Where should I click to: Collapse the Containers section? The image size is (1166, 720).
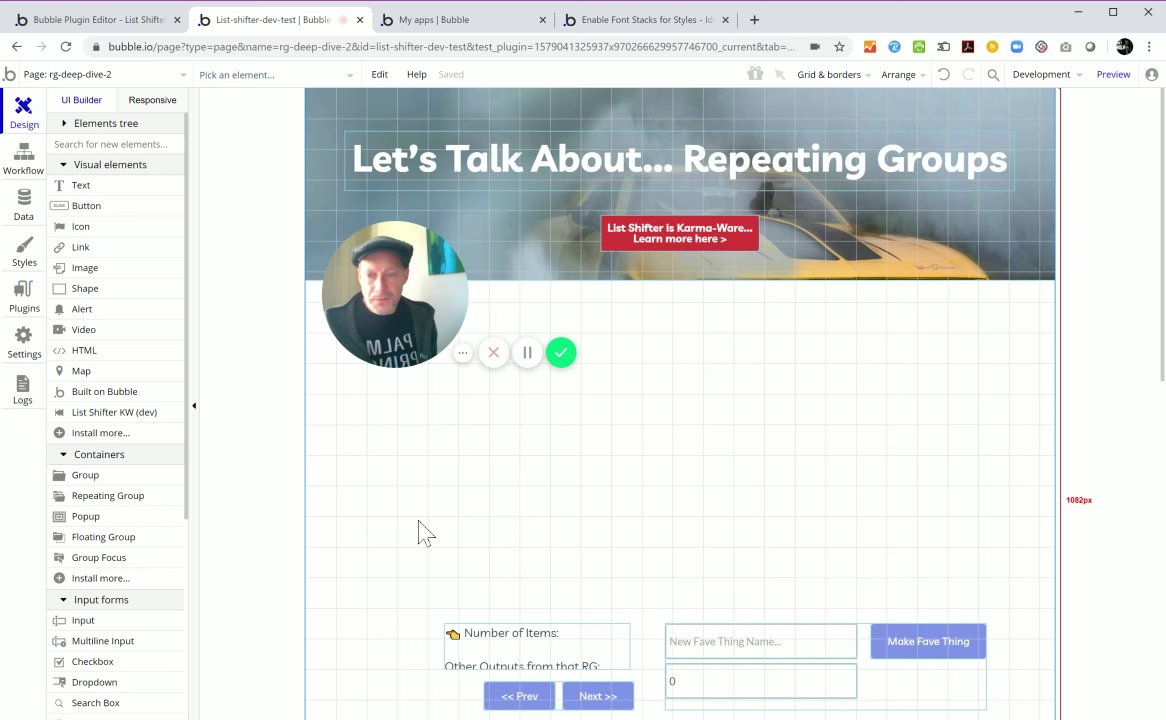116,454
